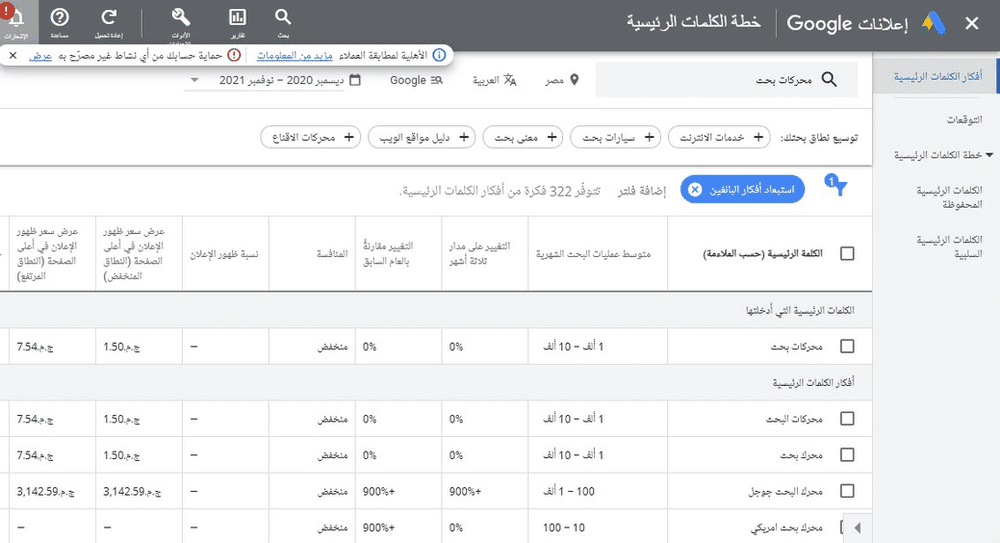This screenshot has width=1000, height=543.
Task: Click the Google Ads logo
Action: click(933, 24)
